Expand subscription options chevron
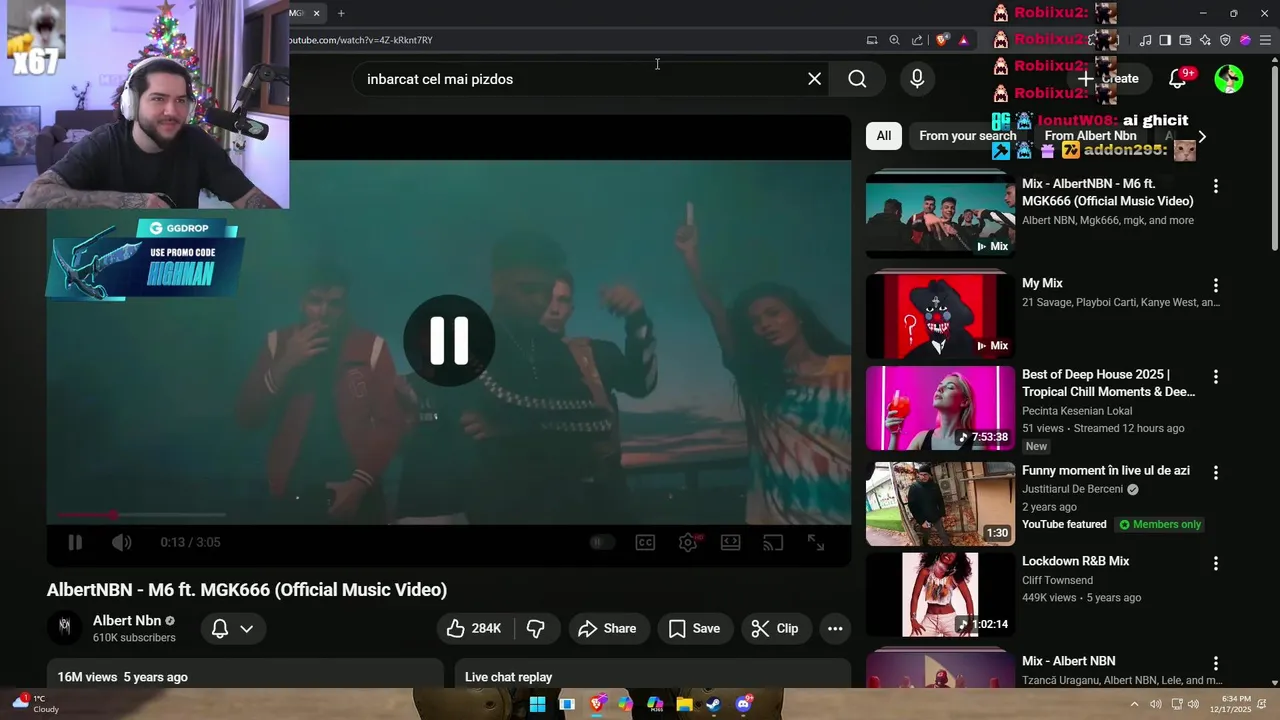This screenshot has width=1280, height=720. [x=247, y=628]
